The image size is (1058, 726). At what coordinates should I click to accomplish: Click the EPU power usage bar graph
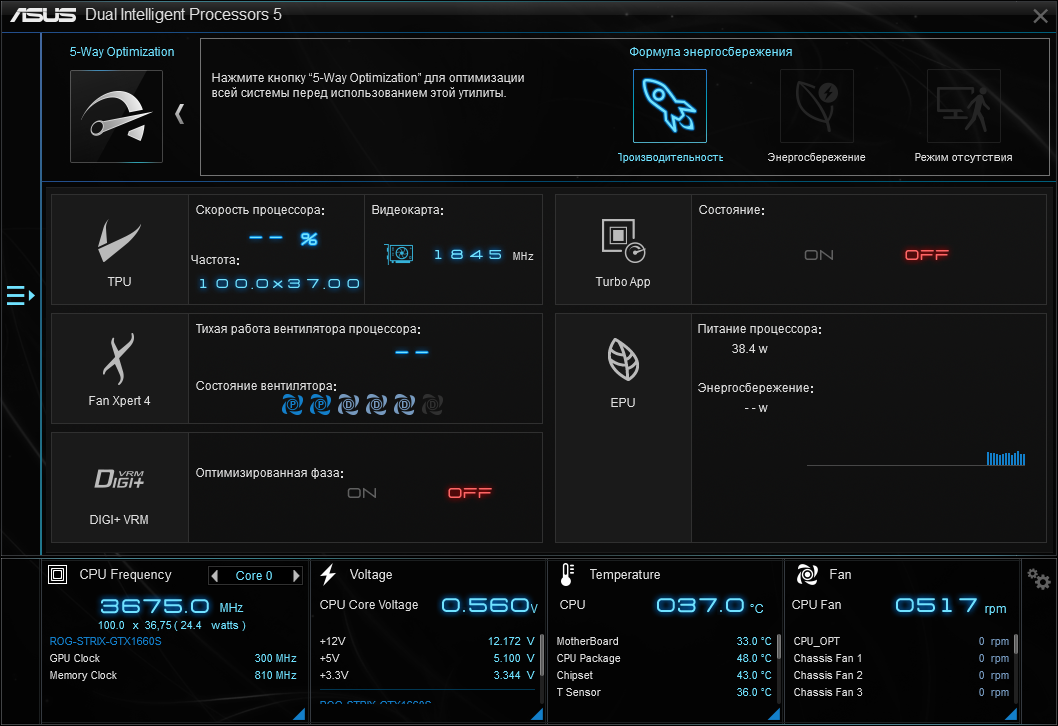pos(1005,459)
